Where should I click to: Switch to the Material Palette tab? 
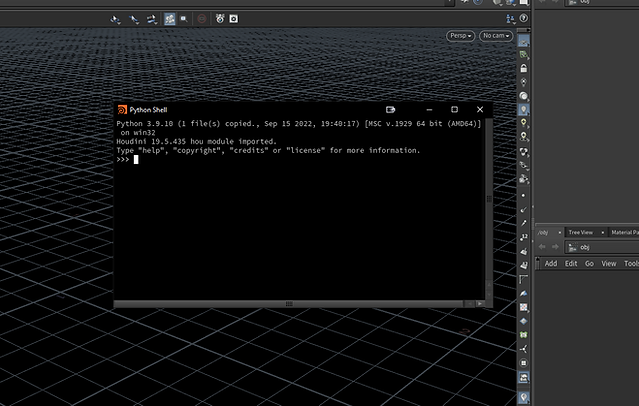pyautogui.click(x=624, y=232)
